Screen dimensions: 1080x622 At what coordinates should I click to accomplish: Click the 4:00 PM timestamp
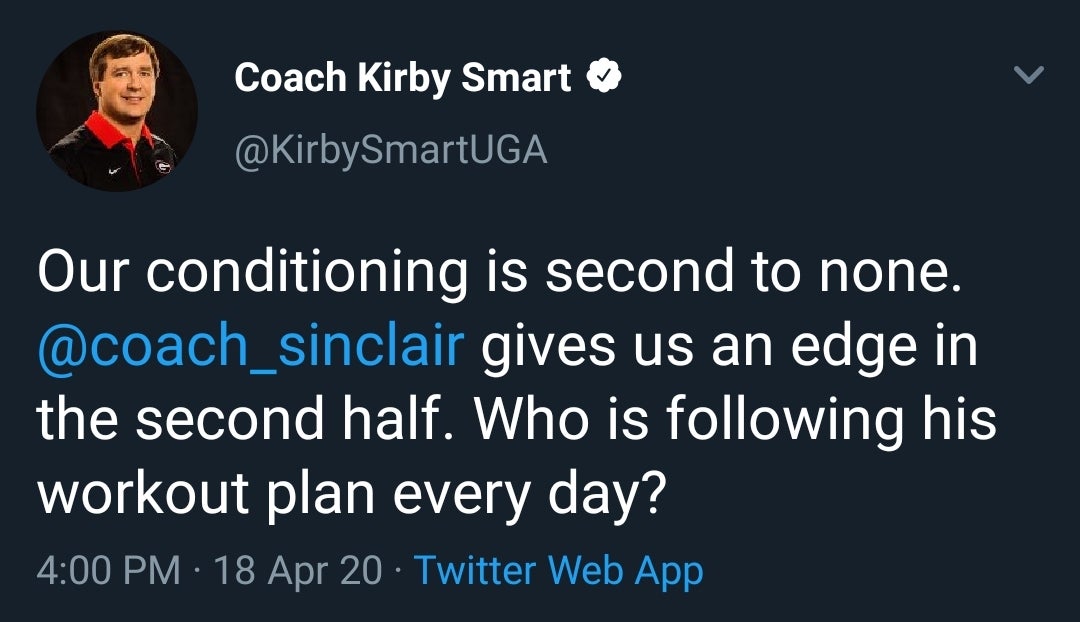[x=109, y=571]
